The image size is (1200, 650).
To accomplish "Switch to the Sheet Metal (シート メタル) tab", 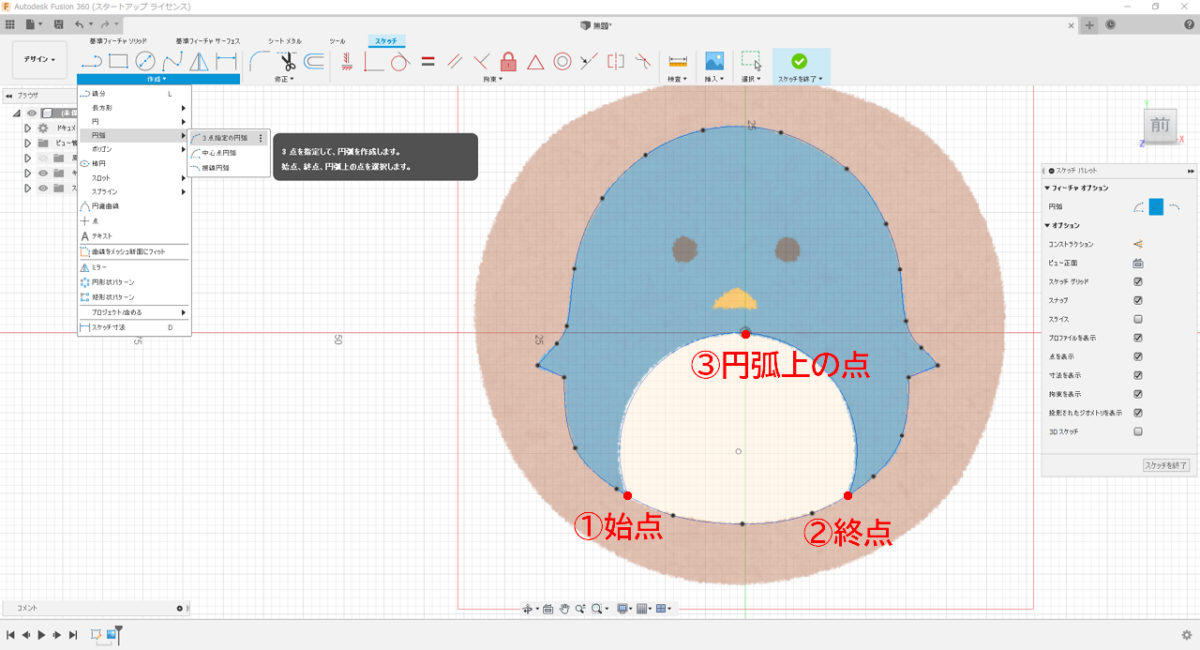I will click(x=285, y=41).
